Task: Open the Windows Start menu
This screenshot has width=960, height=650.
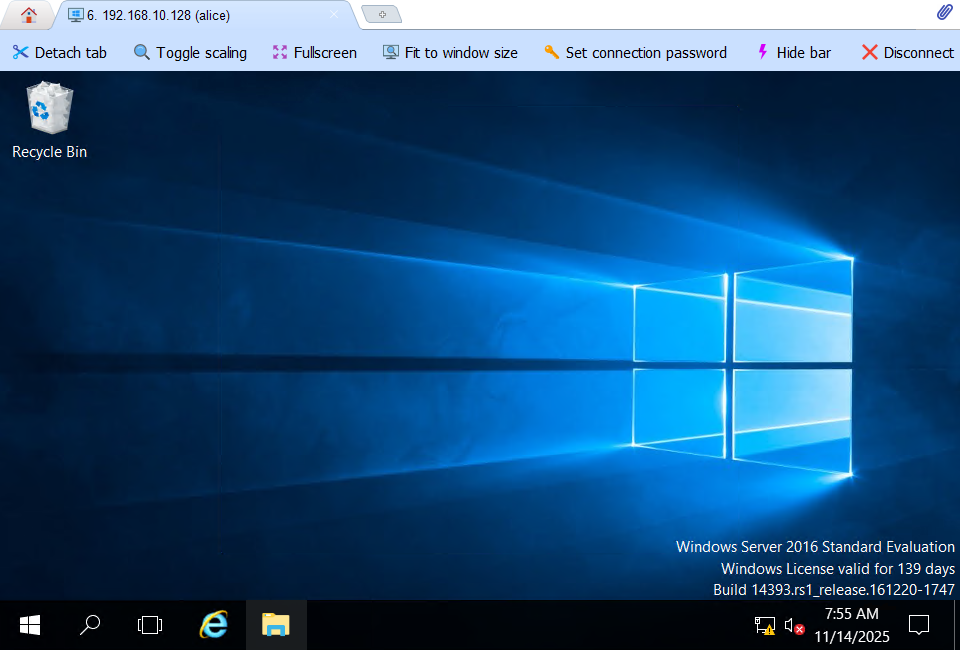Action: click(x=29, y=625)
